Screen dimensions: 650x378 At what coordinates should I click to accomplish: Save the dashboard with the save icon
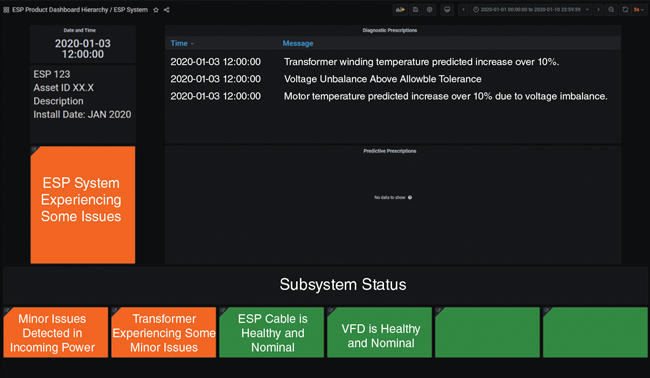tap(415, 10)
